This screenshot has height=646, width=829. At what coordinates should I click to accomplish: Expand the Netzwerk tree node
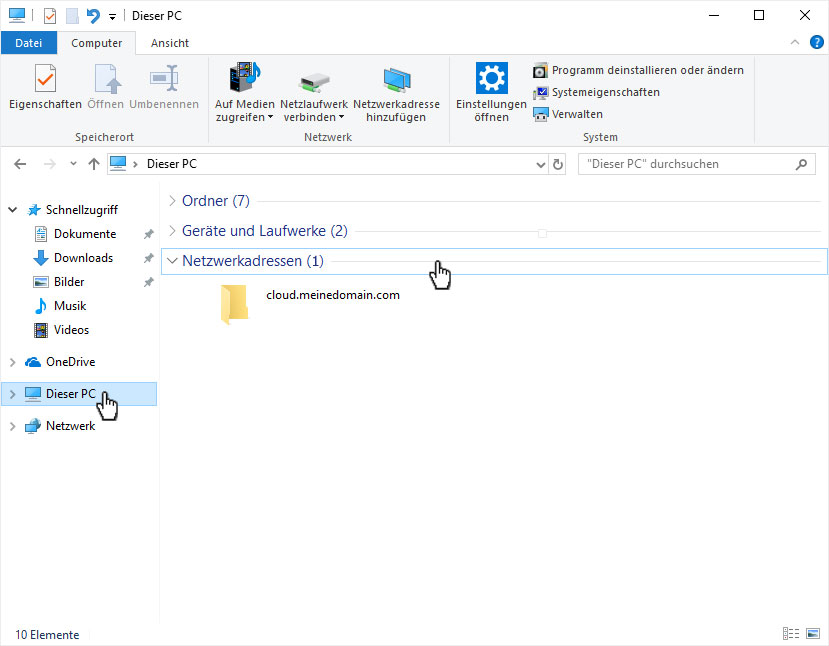point(13,426)
